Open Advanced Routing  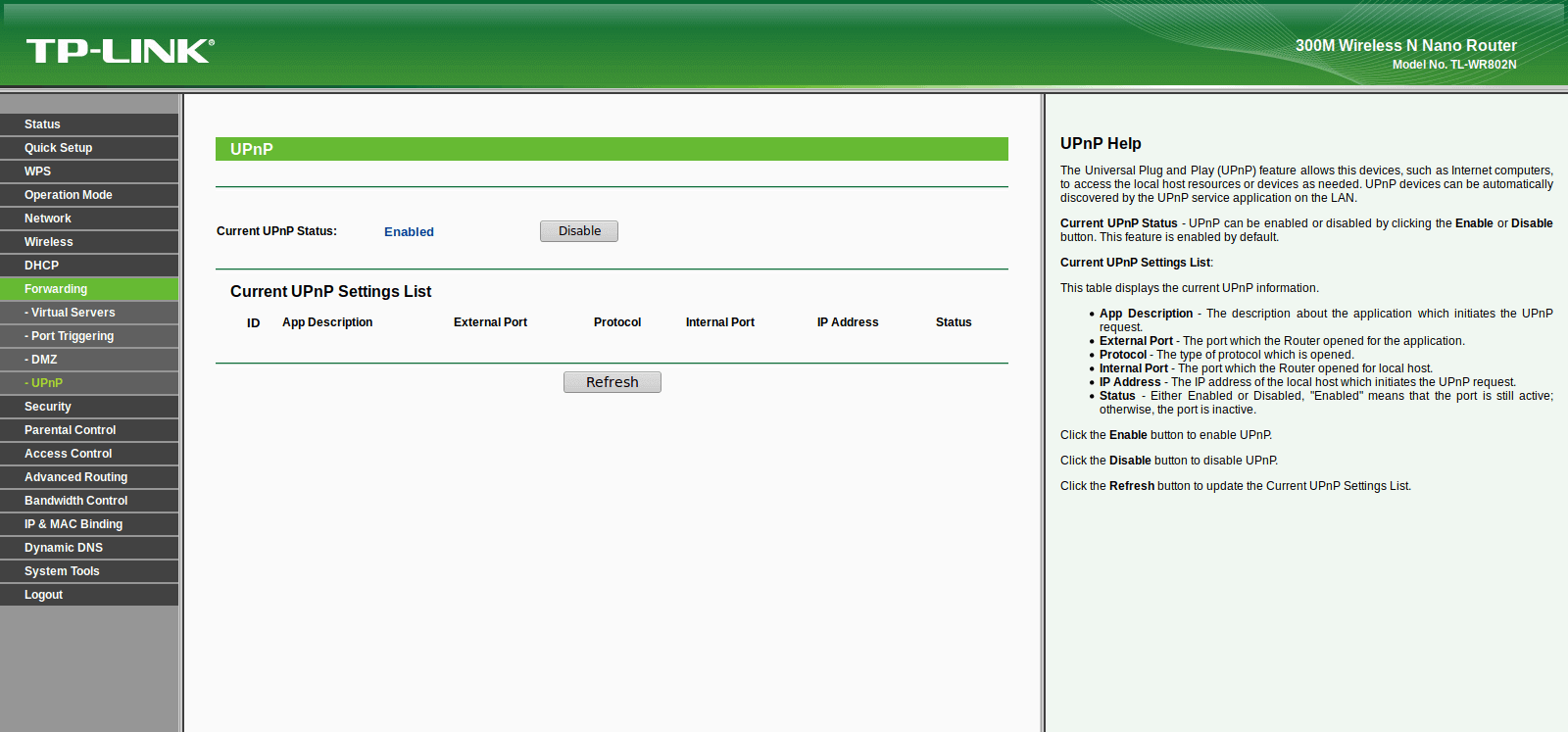pyautogui.click(x=89, y=477)
